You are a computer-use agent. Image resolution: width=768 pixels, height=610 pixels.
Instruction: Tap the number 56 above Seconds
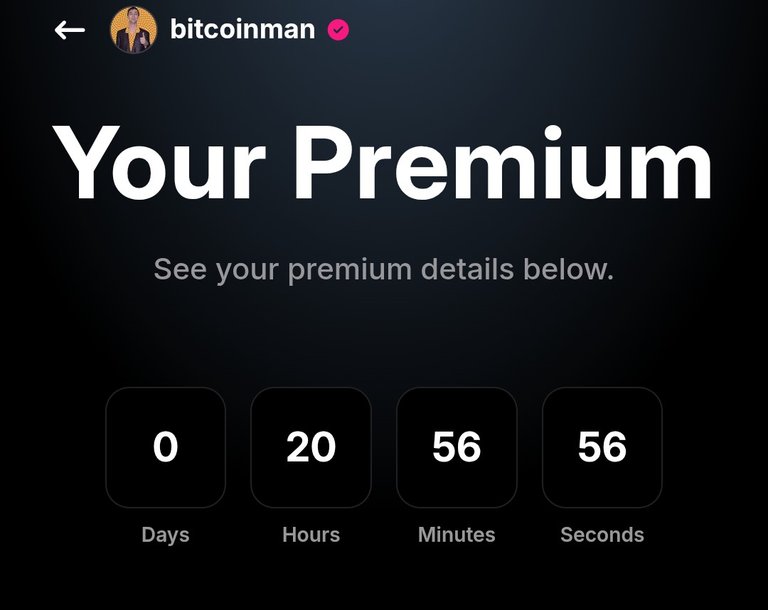(602, 446)
